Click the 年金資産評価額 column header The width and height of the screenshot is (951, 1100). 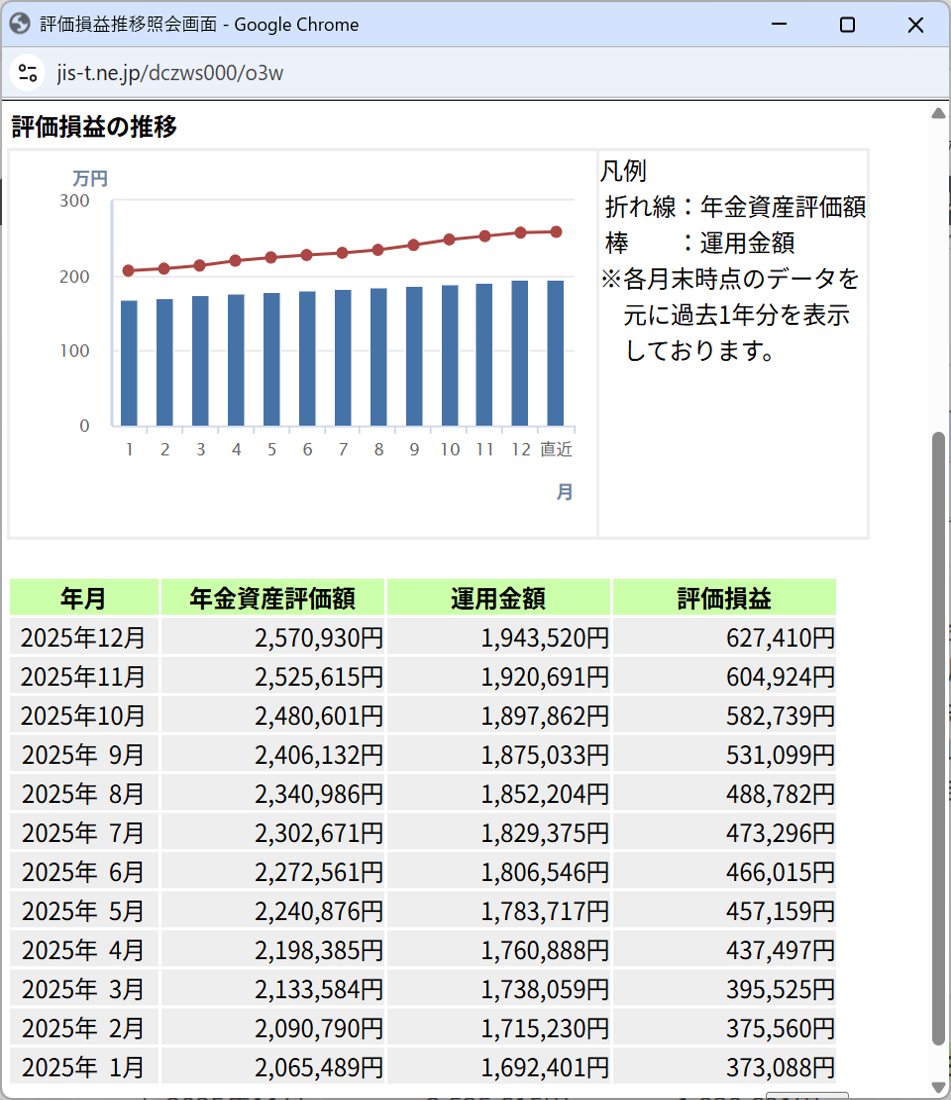point(273,598)
